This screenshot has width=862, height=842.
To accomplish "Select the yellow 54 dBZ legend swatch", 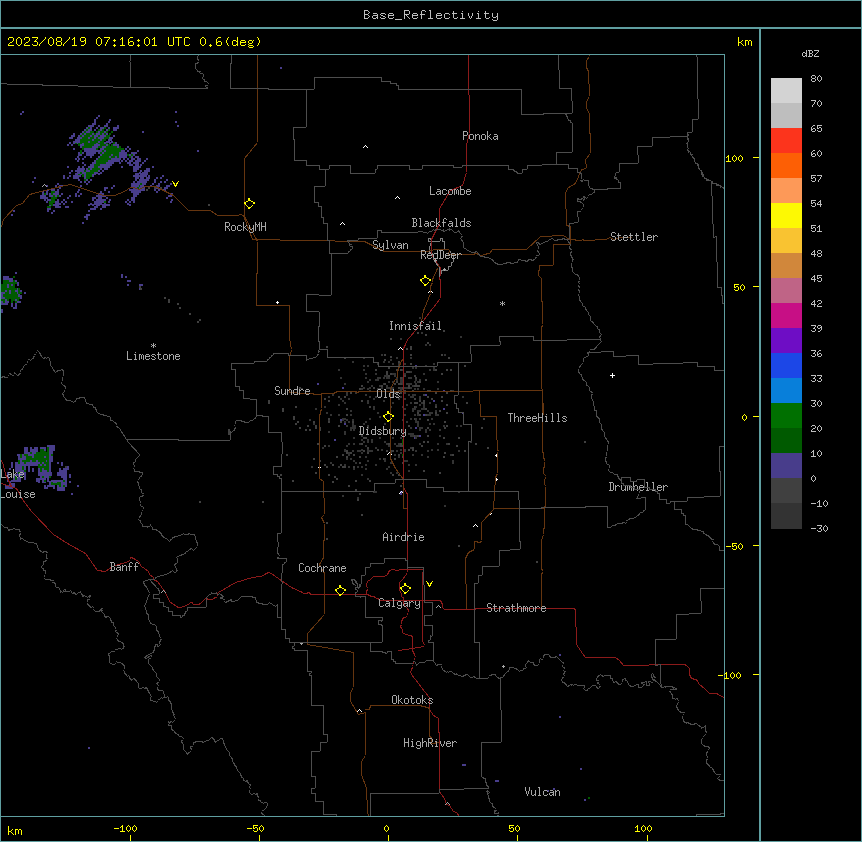I will tap(786, 215).
